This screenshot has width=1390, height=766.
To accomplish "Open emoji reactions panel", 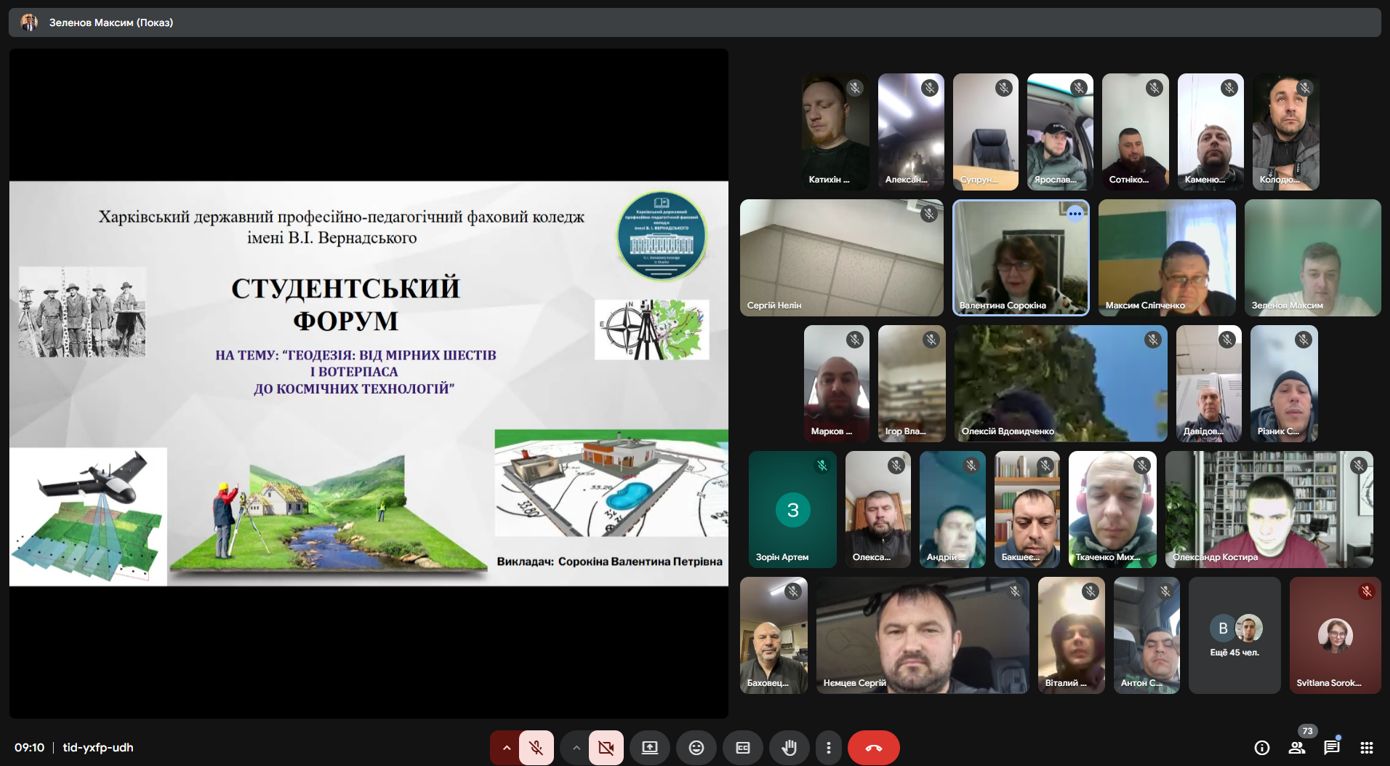I will tap(696, 748).
